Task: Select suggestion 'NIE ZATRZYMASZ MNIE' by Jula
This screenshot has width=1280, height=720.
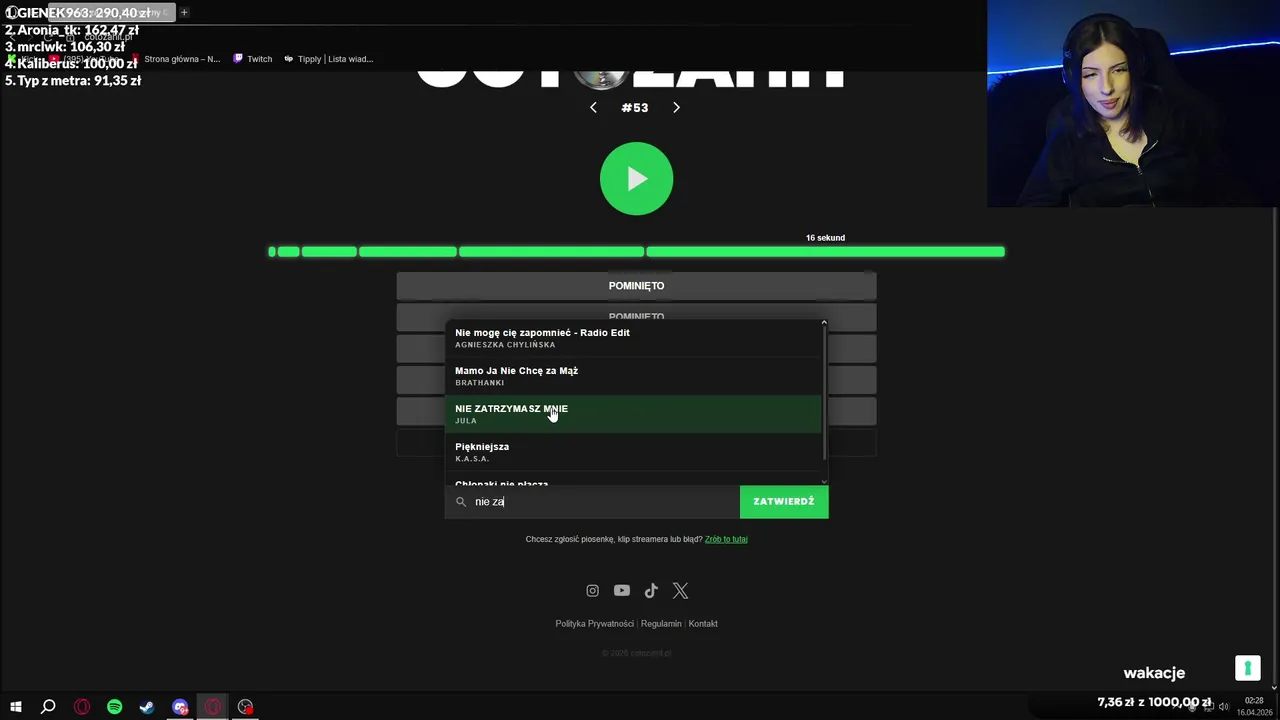Action: point(632,414)
